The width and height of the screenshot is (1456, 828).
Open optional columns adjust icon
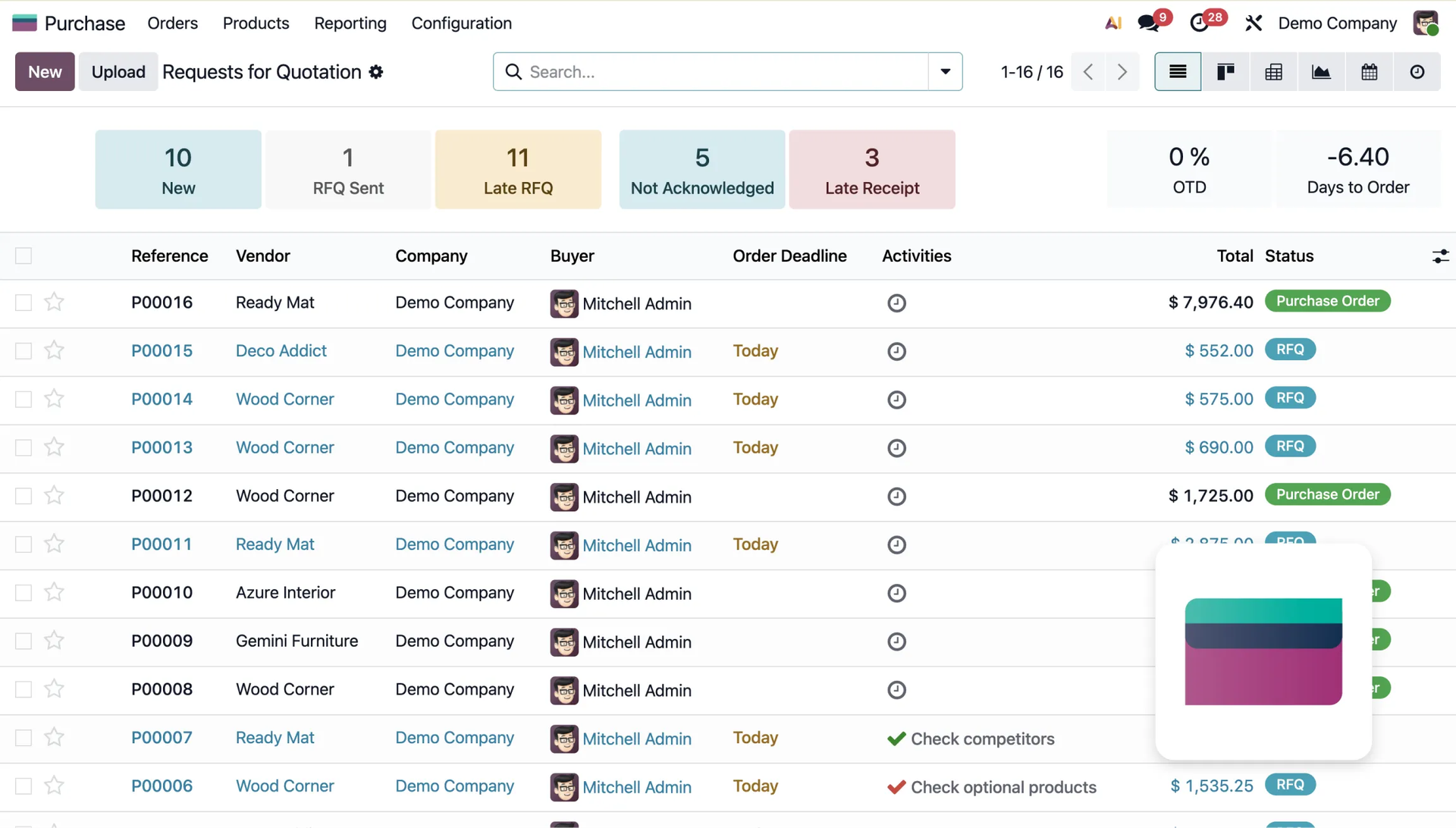pos(1440,256)
